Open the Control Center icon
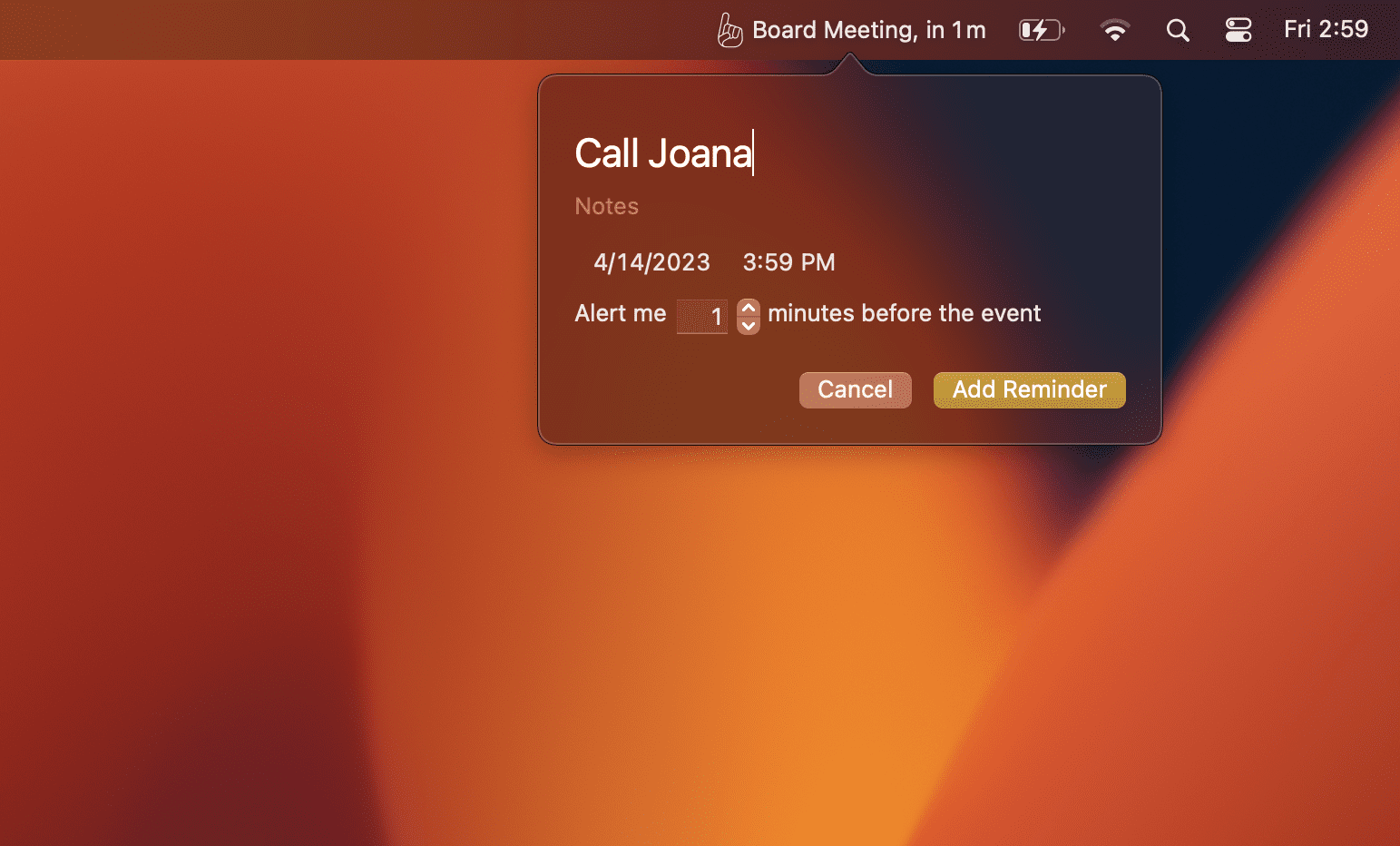Screen dimensions: 1400x846 1238,30
